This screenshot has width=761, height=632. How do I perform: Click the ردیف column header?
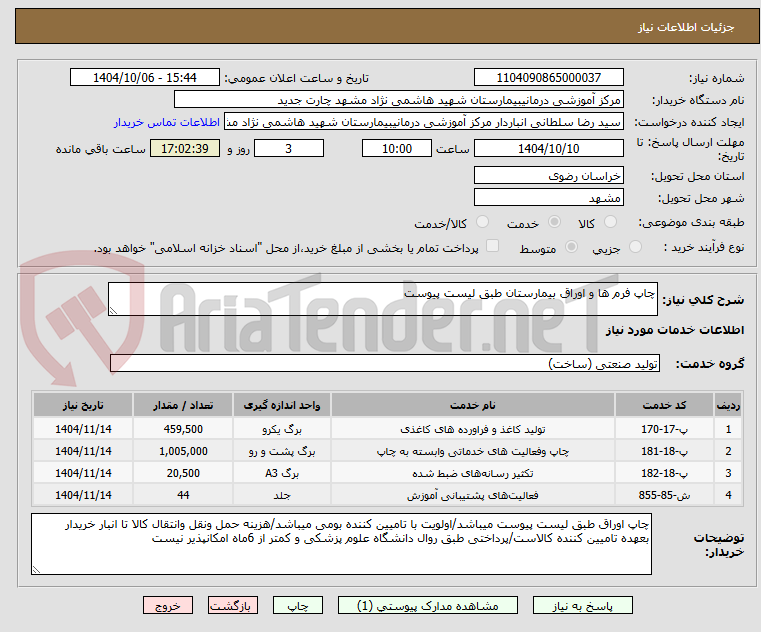click(728, 405)
